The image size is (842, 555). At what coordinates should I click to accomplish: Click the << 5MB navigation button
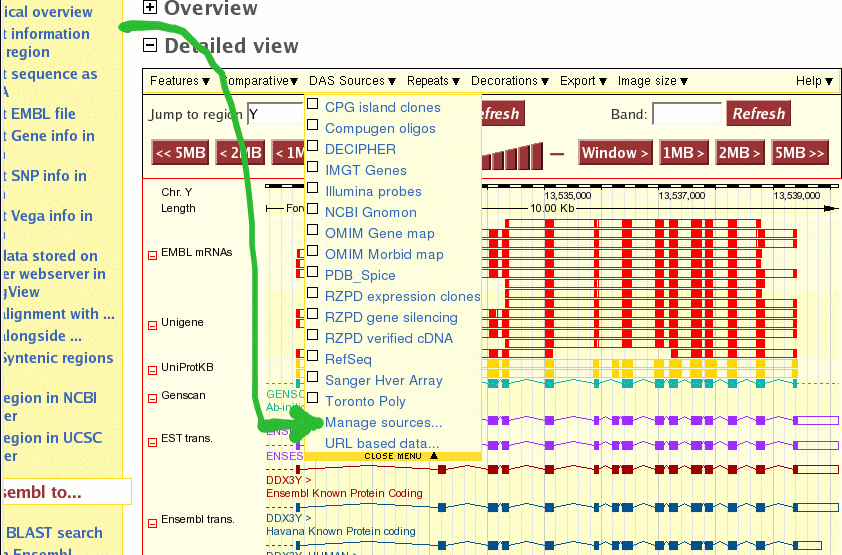180,153
